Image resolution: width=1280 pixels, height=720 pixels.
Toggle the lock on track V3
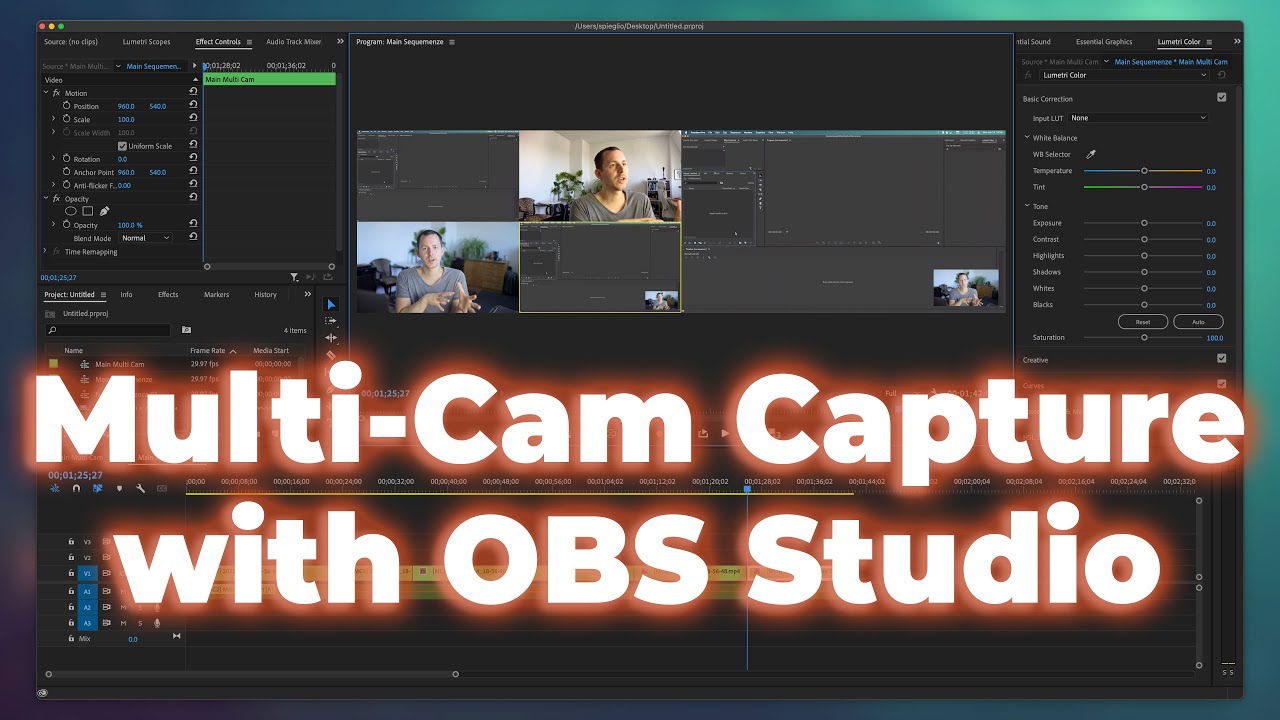point(71,541)
